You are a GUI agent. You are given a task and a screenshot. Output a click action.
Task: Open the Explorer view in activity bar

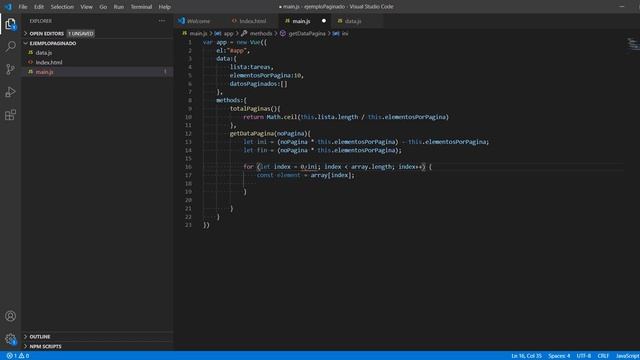(10, 24)
